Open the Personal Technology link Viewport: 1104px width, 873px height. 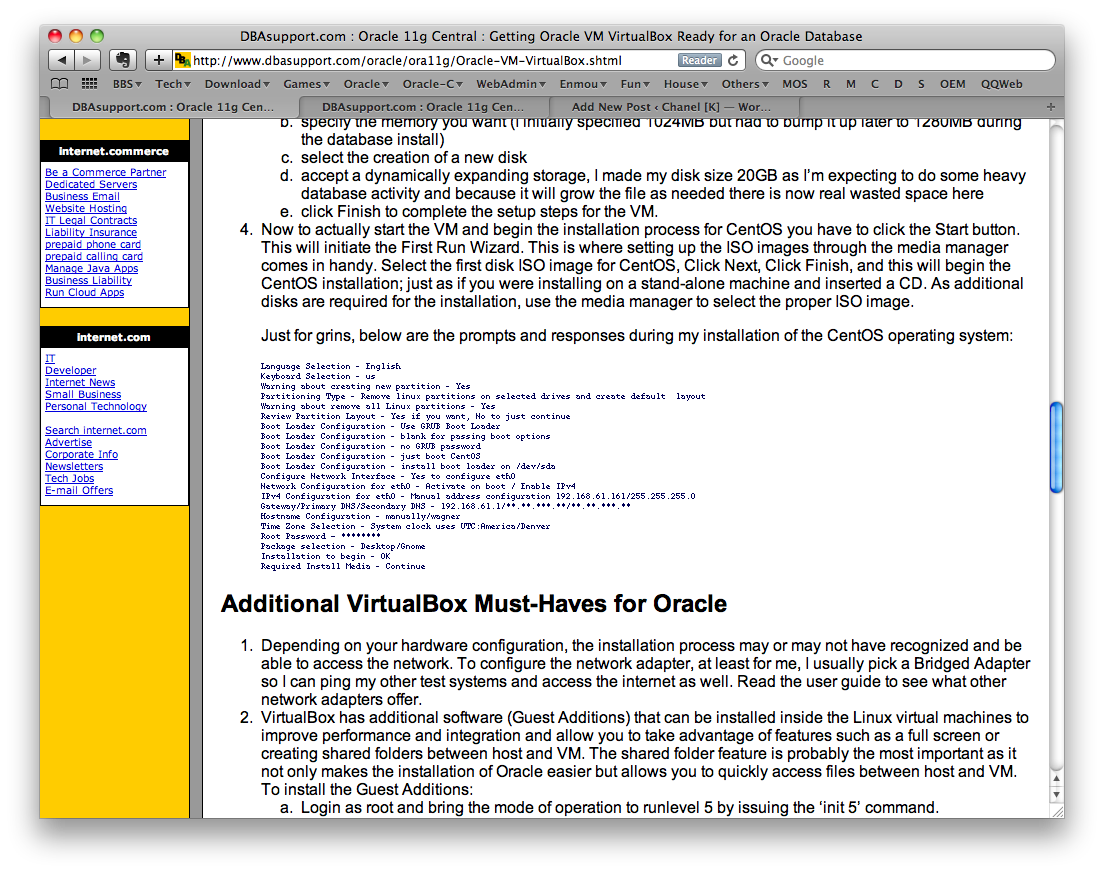pos(96,406)
